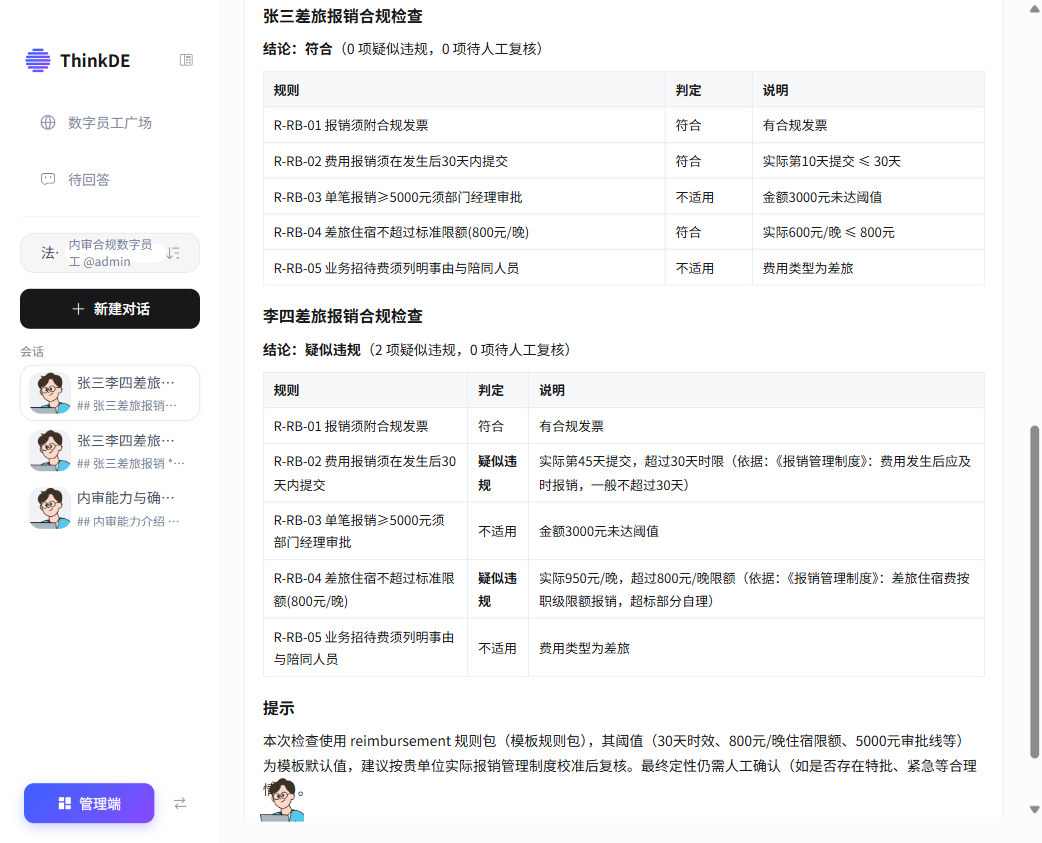This screenshot has width=1042, height=843.
Task: Click 张三 table row R-RB-05 业务招待费须列明事由与陪同人员
Action: pos(623,268)
